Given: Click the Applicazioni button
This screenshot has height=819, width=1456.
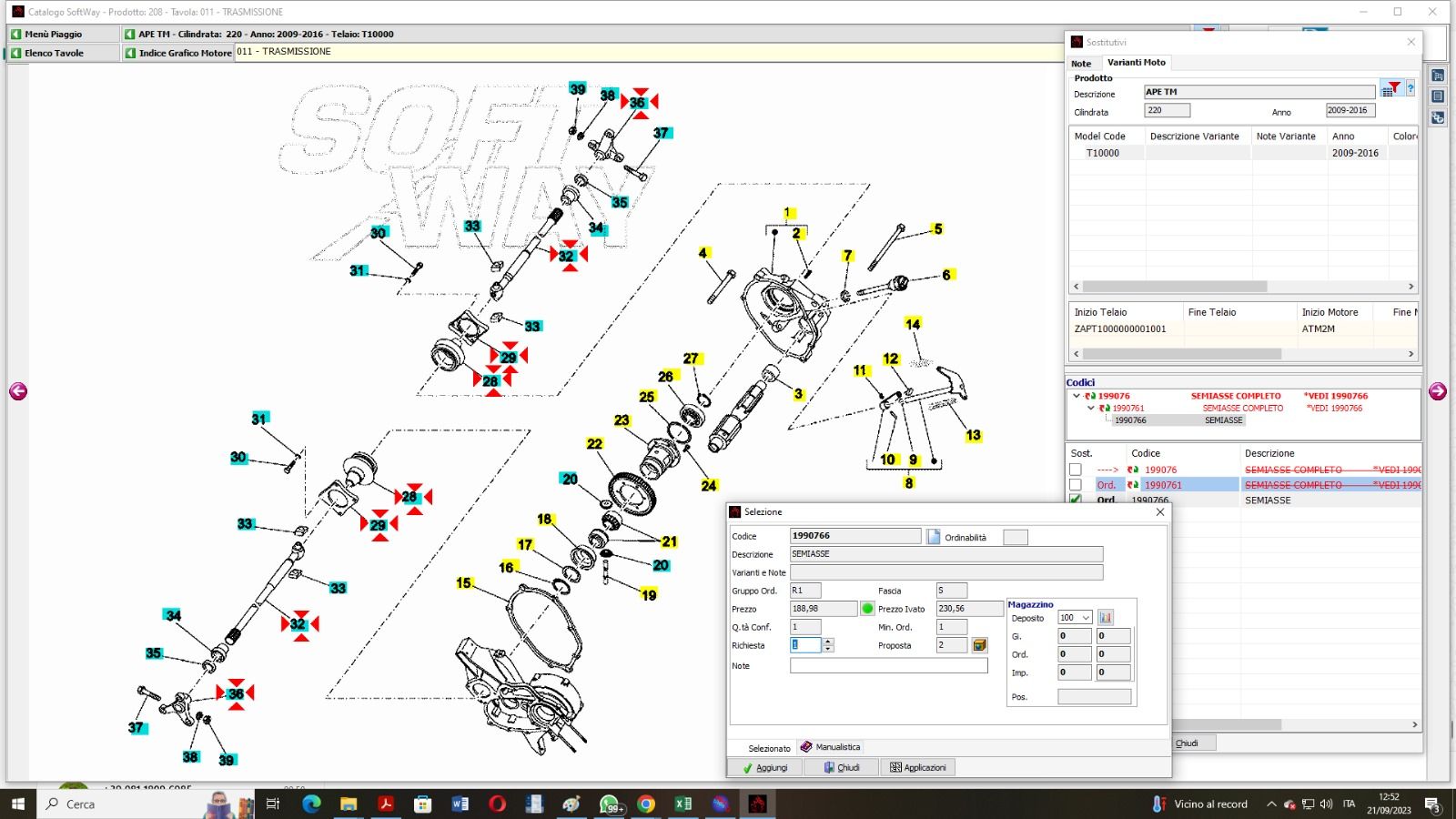Looking at the screenshot, I should (x=917, y=768).
